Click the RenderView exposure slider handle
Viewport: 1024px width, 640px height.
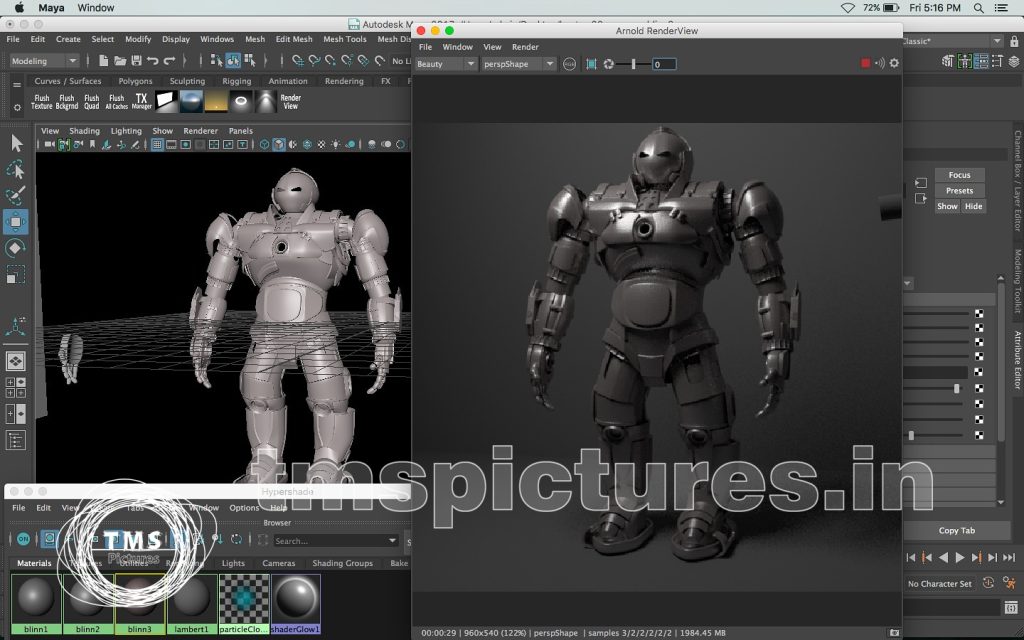pyautogui.click(x=632, y=64)
